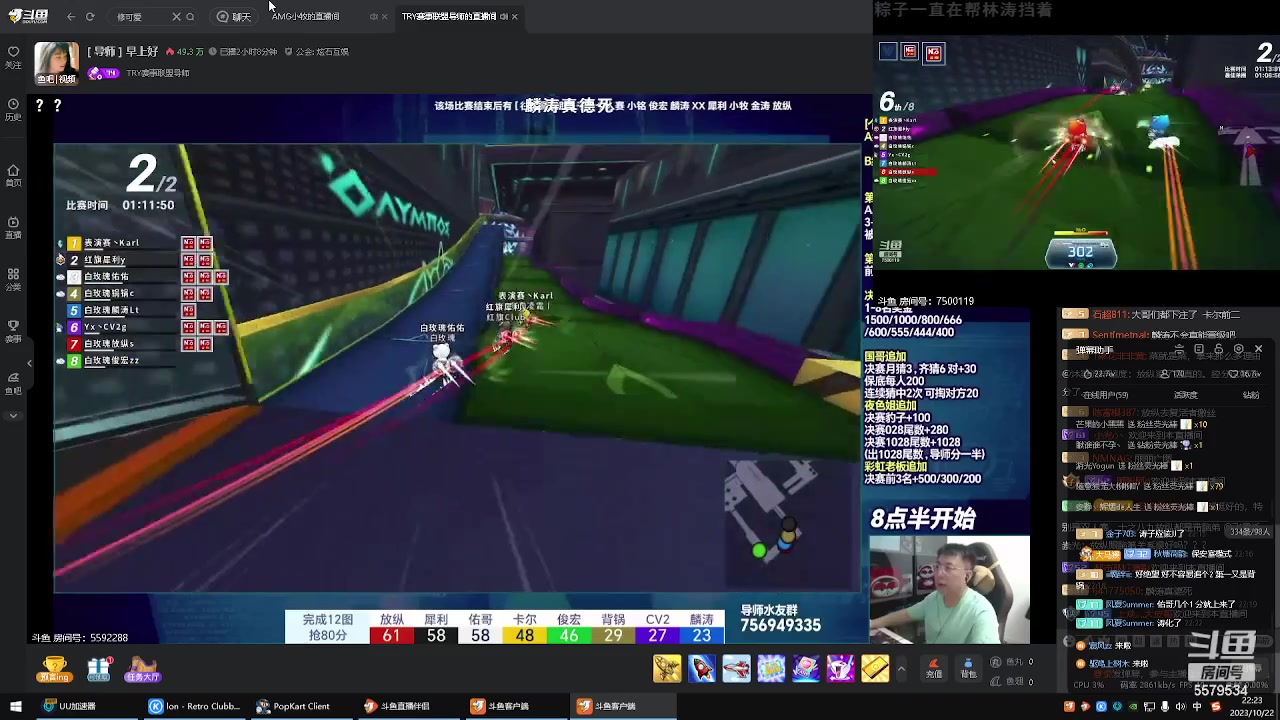Mute the AMG小牧 tab speaker icon
This screenshot has height=720, width=1280.
[374, 16]
